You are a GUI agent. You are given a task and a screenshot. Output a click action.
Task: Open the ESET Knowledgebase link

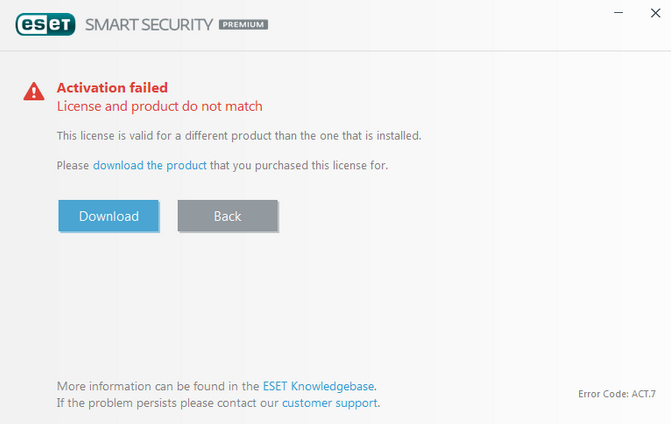(x=319, y=385)
